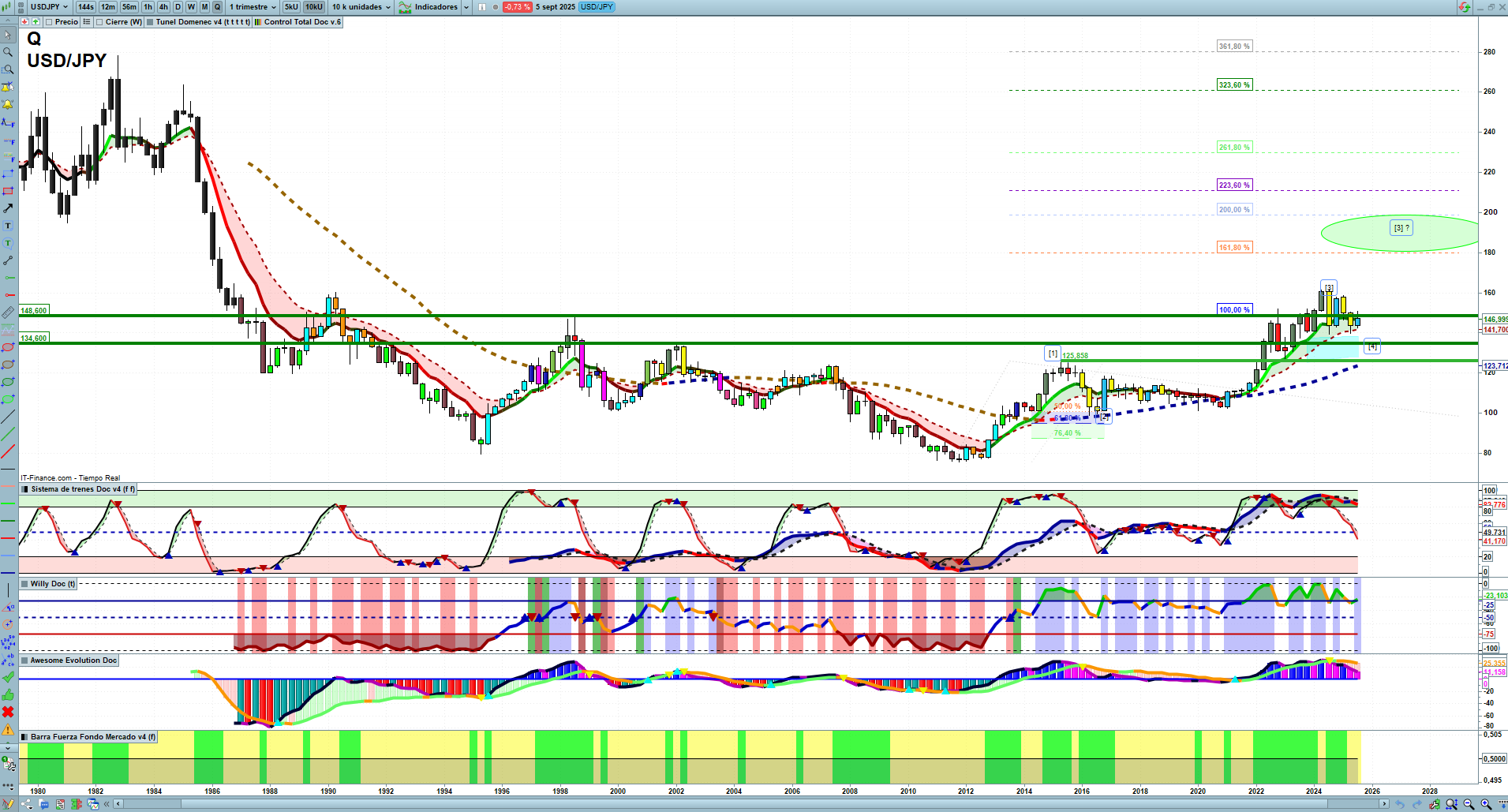Select the magnifier zoom tool in left toolbar
The width and height of the screenshot is (1508, 812).
pyautogui.click(x=8, y=52)
